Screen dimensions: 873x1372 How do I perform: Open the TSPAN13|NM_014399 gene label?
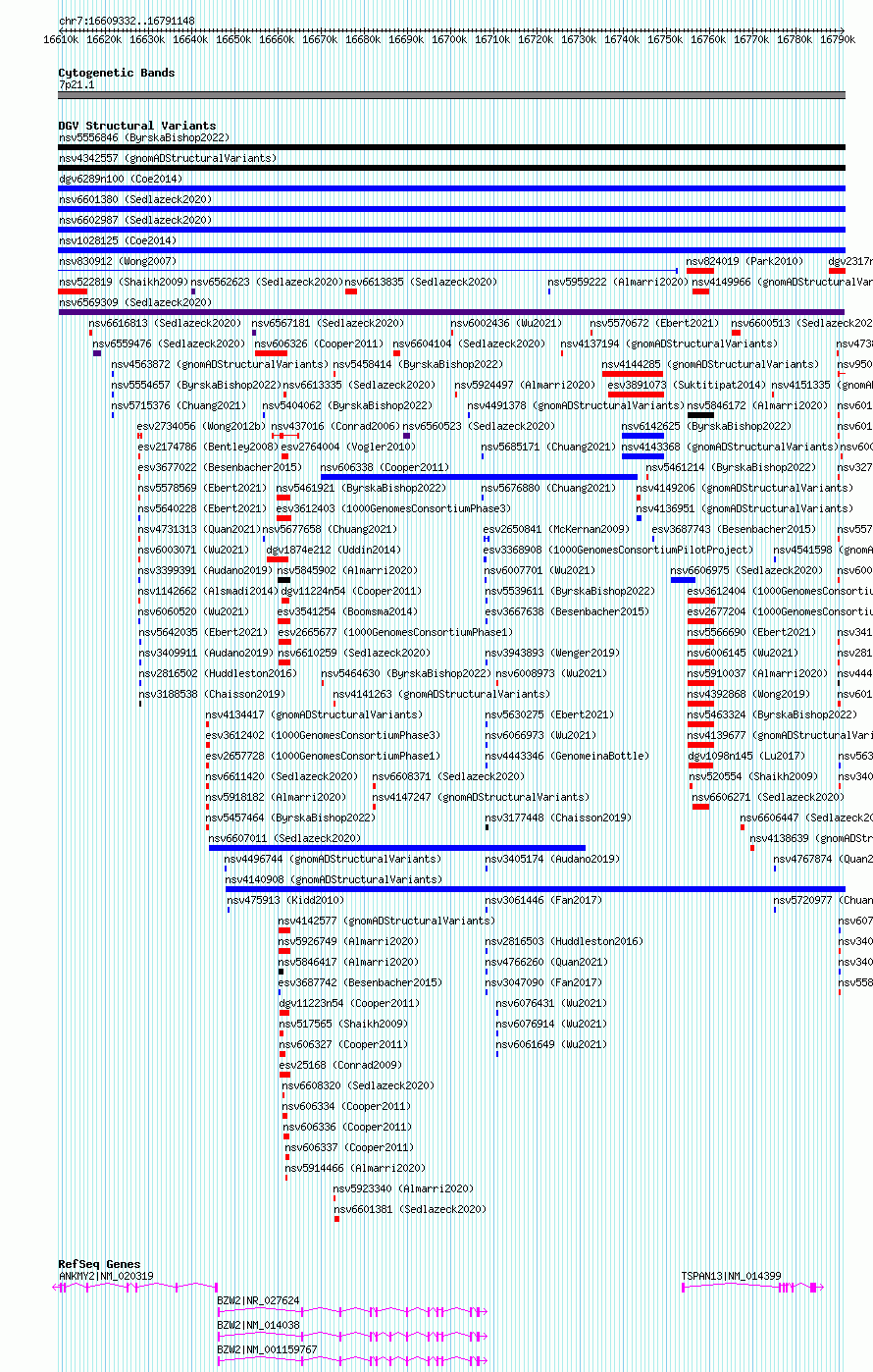pos(732,1277)
